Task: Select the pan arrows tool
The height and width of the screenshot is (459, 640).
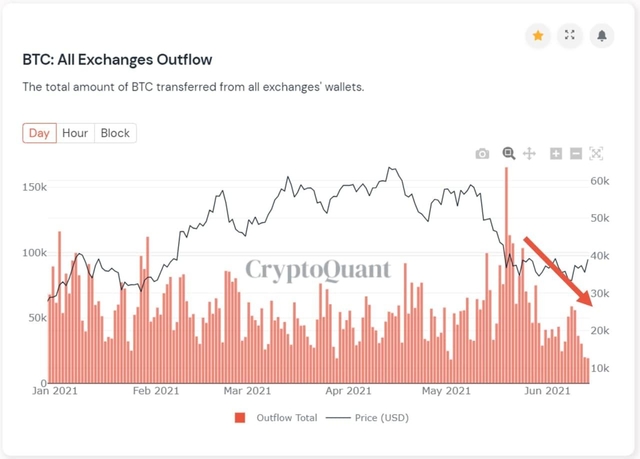Action: point(529,154)
